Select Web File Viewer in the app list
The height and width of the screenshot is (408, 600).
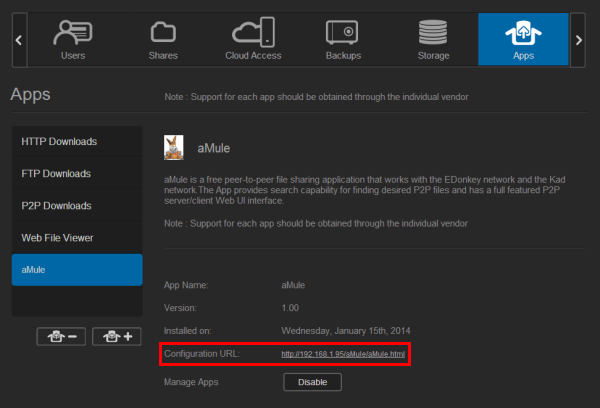point(77,238)
